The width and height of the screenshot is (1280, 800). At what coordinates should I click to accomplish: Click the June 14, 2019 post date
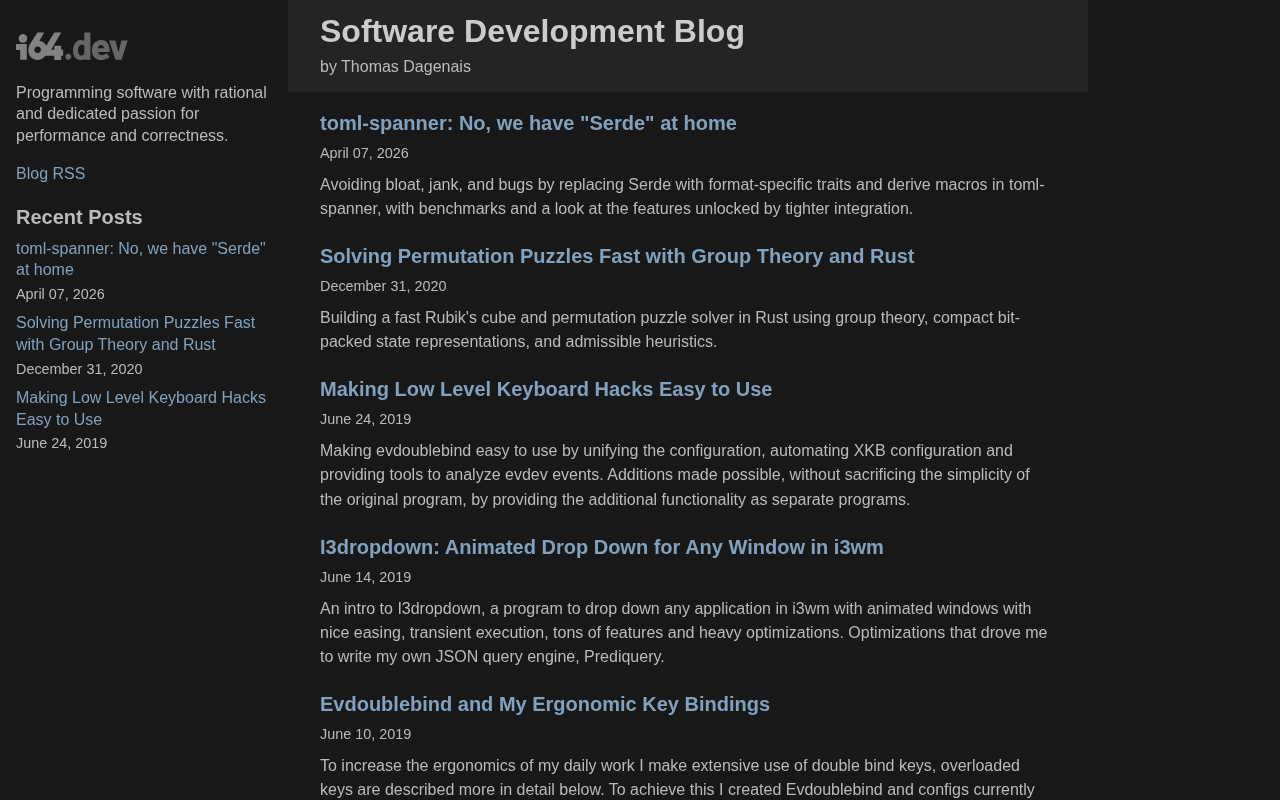[365, 577]
